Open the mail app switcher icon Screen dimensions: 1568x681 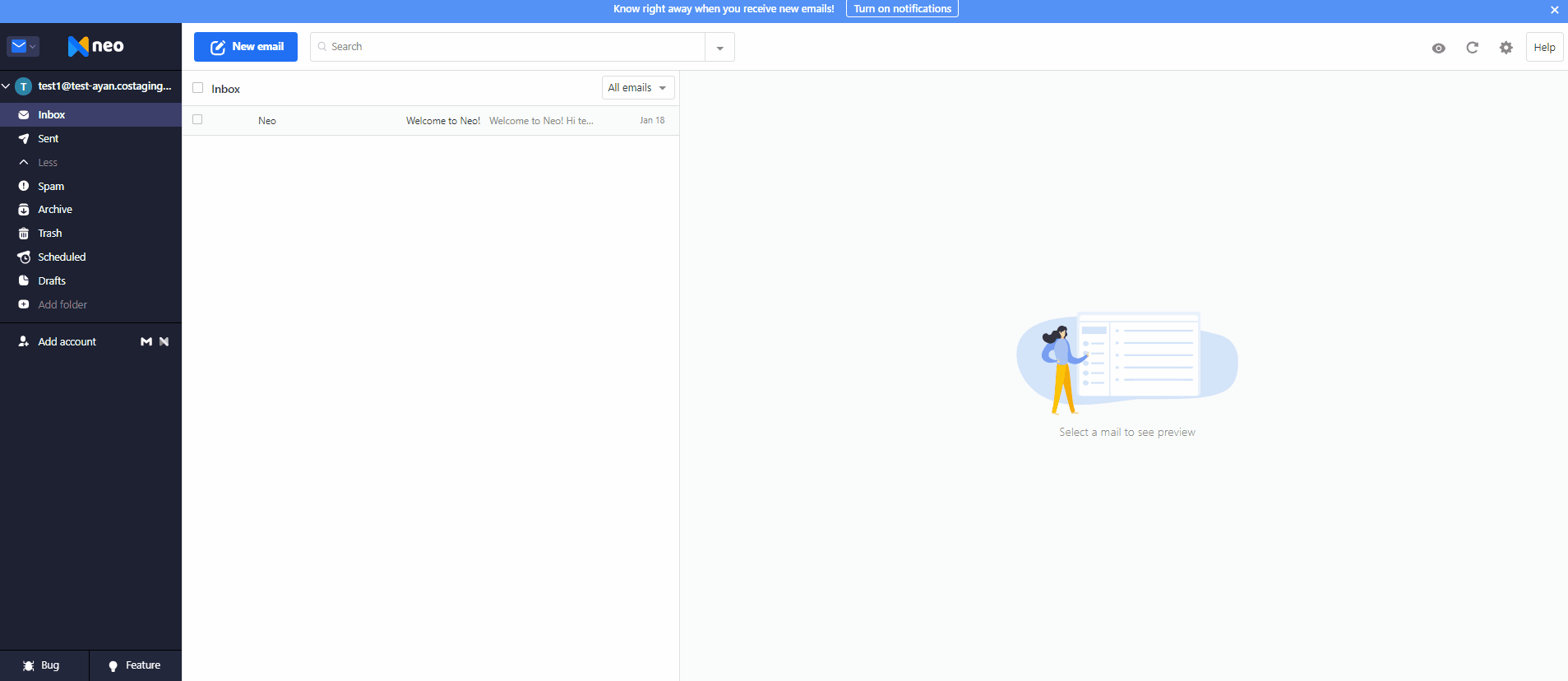pyautogui.click(x=23, y=46)
